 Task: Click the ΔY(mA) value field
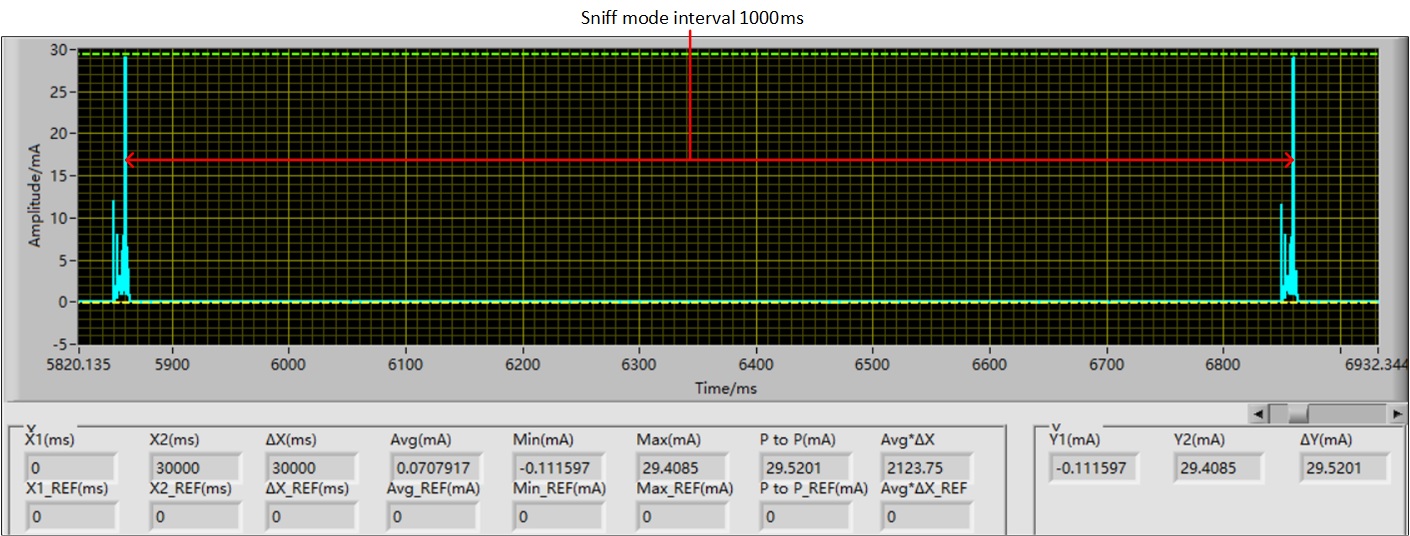pos(1345,467)
